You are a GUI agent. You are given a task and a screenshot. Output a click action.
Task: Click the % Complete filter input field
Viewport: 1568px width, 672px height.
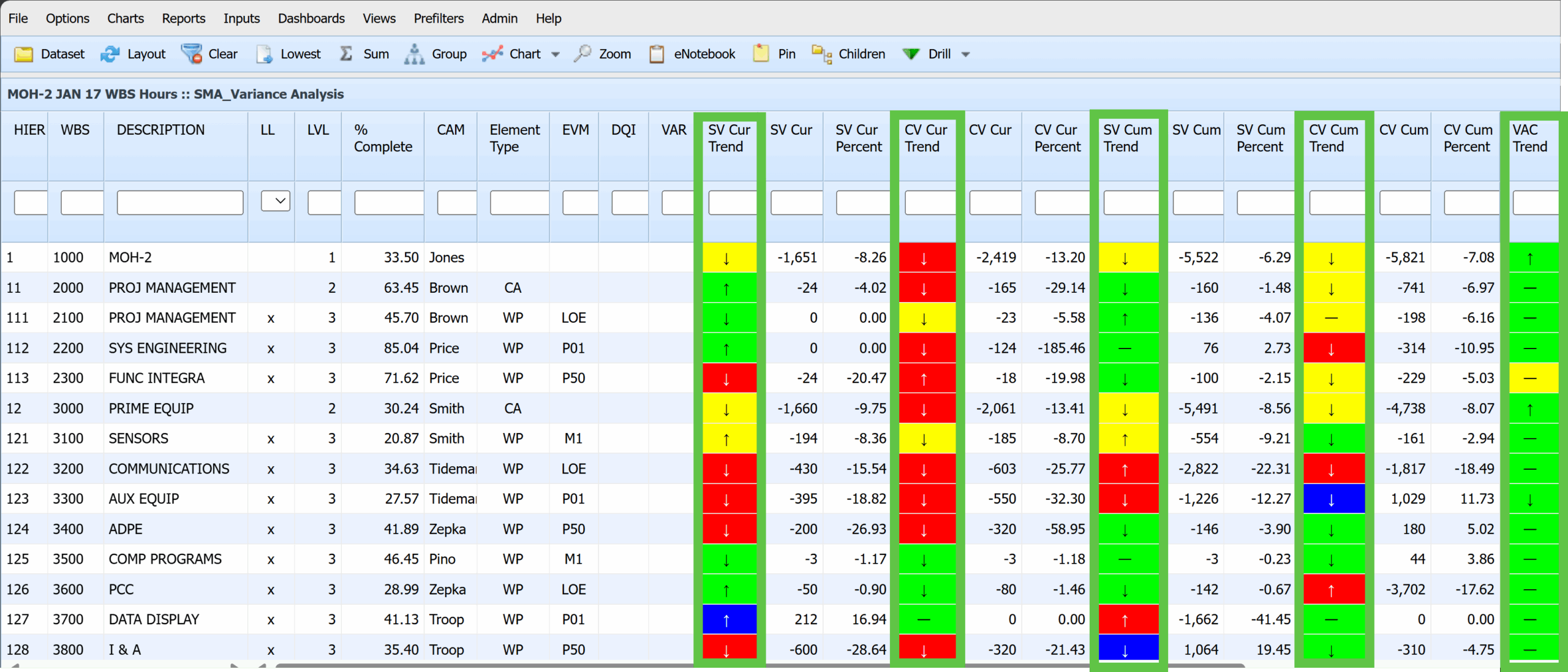coord(389,202)
